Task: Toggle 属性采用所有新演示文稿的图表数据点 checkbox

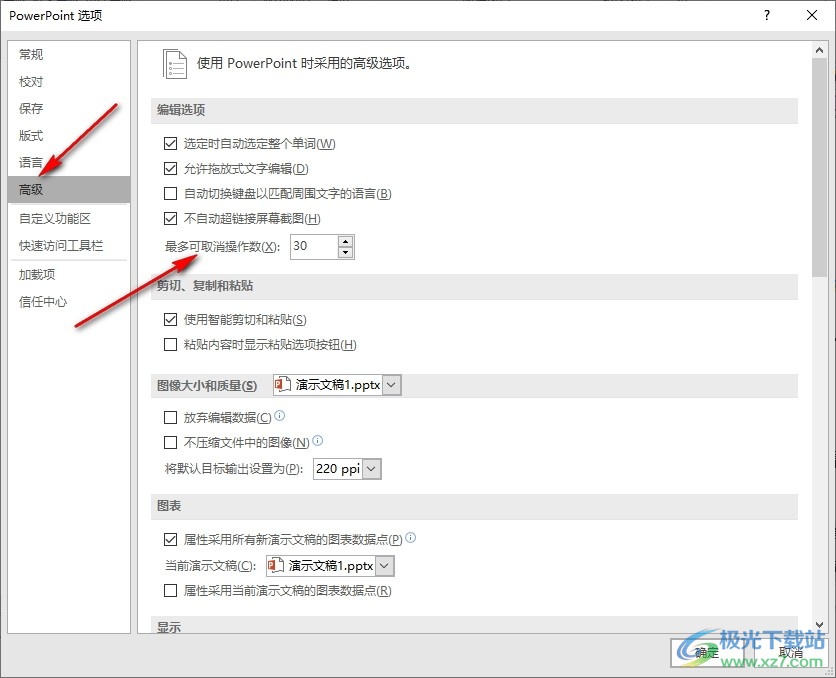Action: point(171,539)
